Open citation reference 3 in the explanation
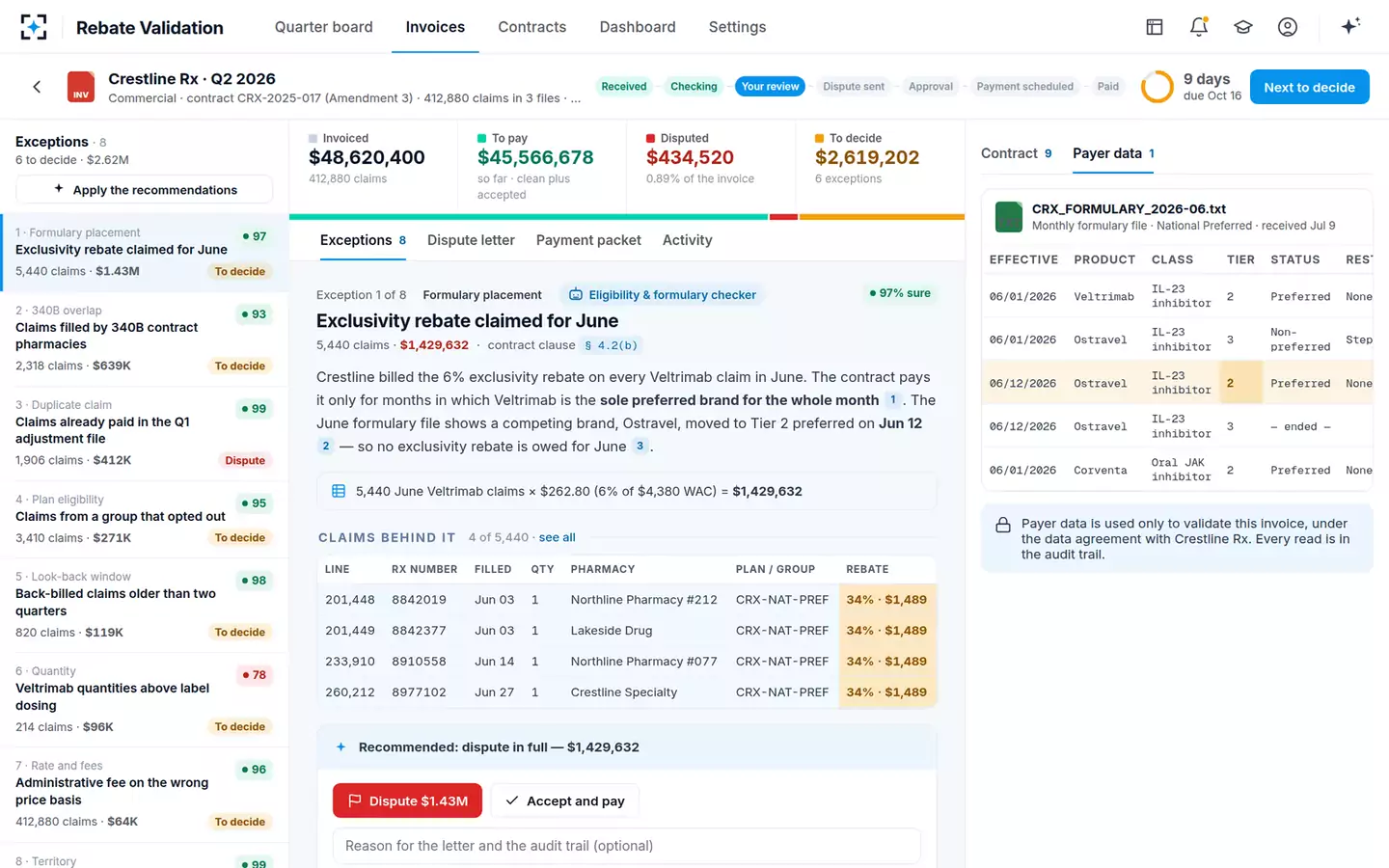Screen dimensions: 1389x868 640,446
